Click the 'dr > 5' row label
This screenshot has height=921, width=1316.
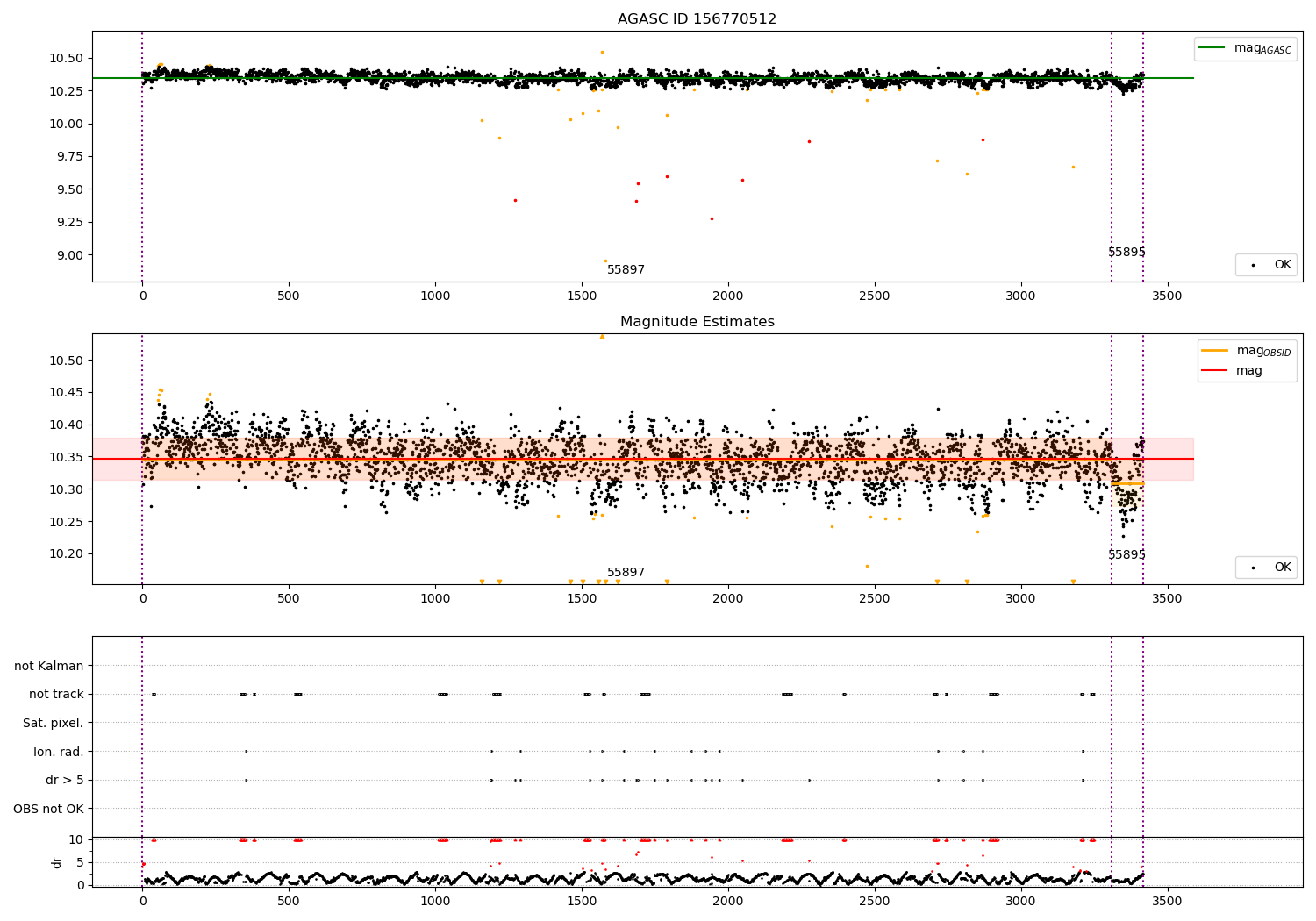click(65, 780)
